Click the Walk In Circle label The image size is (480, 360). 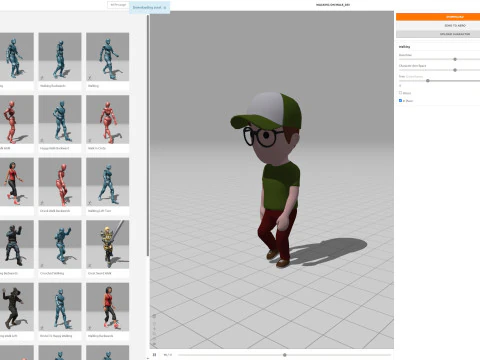pos(97,148)
